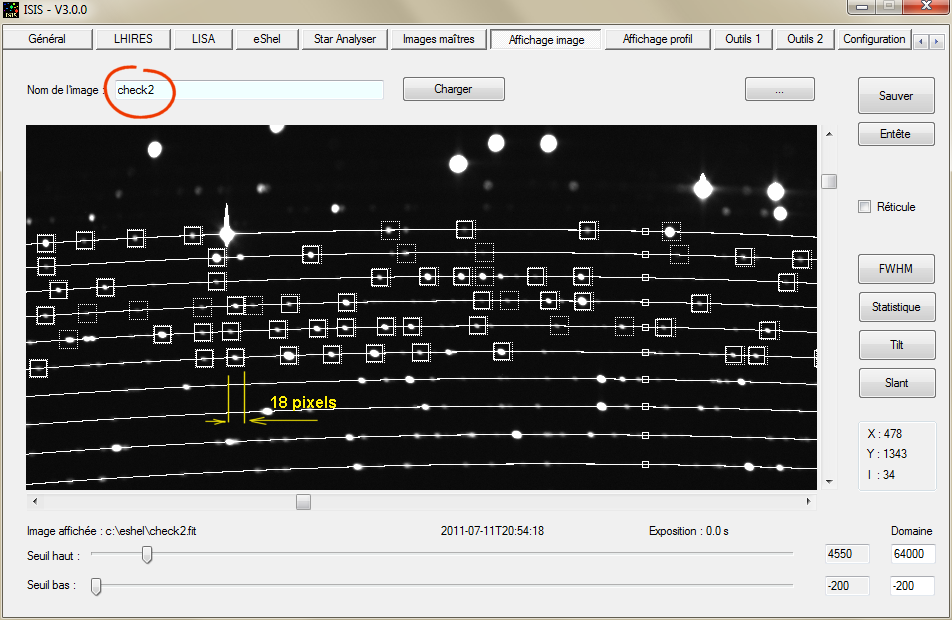Enable the Réticule checkbox
Image resolution: width=952 pixels, height=620 pixels.
(864, 207)
